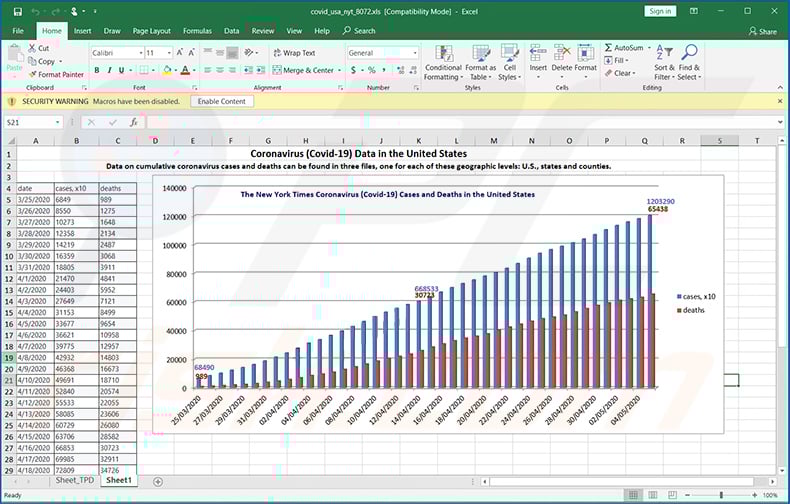Switch to the Page Layout ribbon tab

point(152,31)
